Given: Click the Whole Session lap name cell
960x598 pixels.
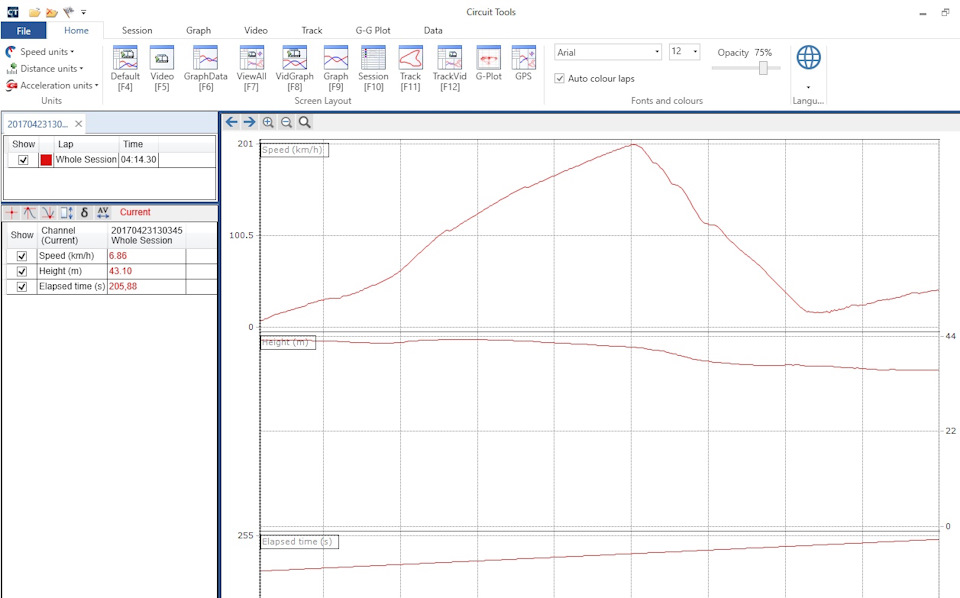Looking at the screenshot, I should coord(86,160).
